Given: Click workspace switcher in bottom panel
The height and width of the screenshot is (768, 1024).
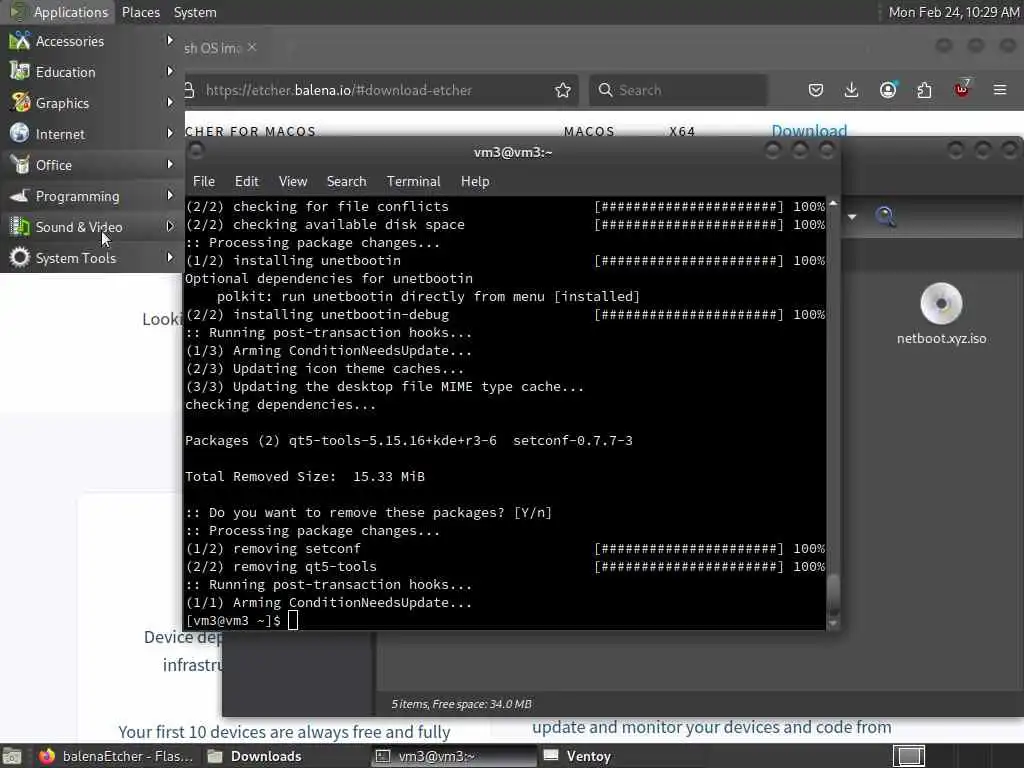Looking at the screenshot, I should pyautogui.click(x=908, y=756).
